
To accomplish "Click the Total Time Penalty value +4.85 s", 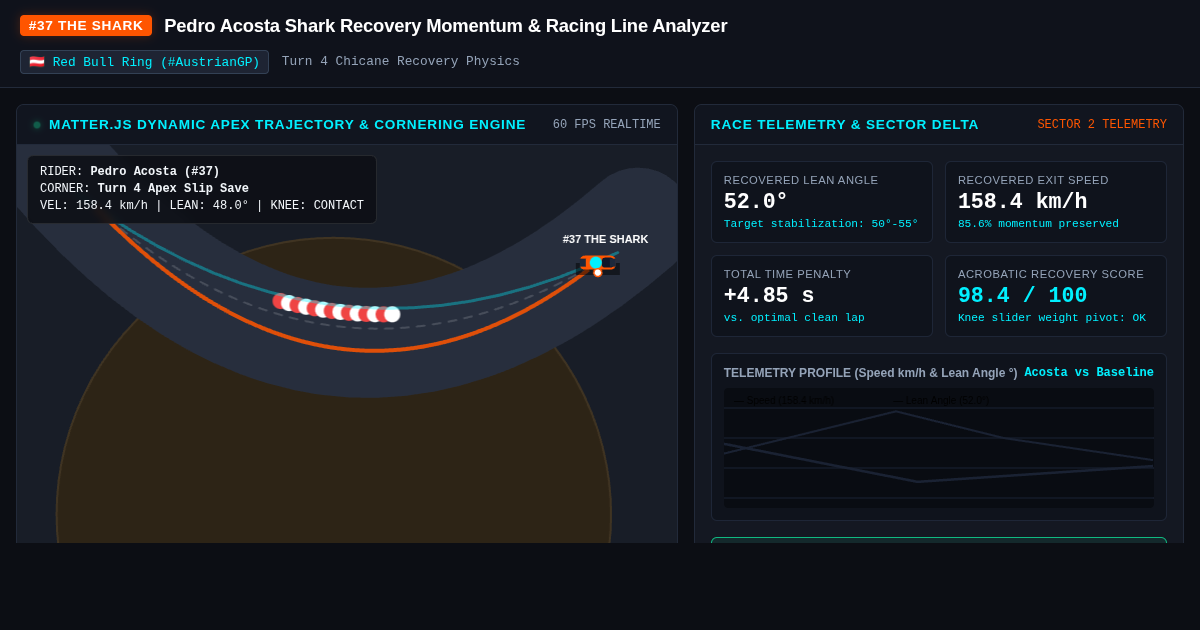I will 769,296.
